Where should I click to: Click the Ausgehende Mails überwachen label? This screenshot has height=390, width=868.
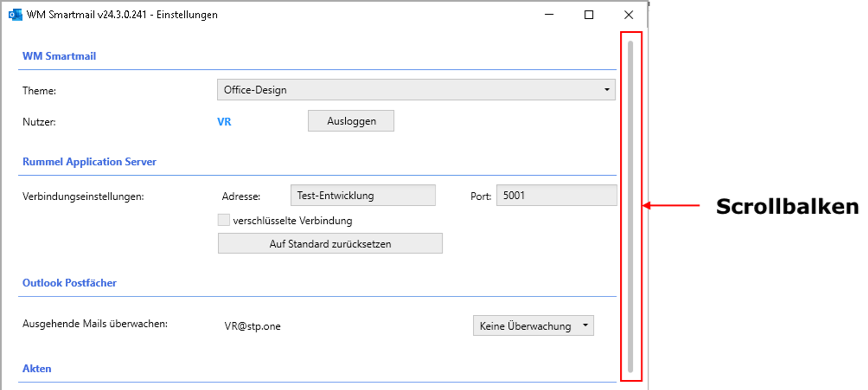pyautogui.click(x=95, y=324)
